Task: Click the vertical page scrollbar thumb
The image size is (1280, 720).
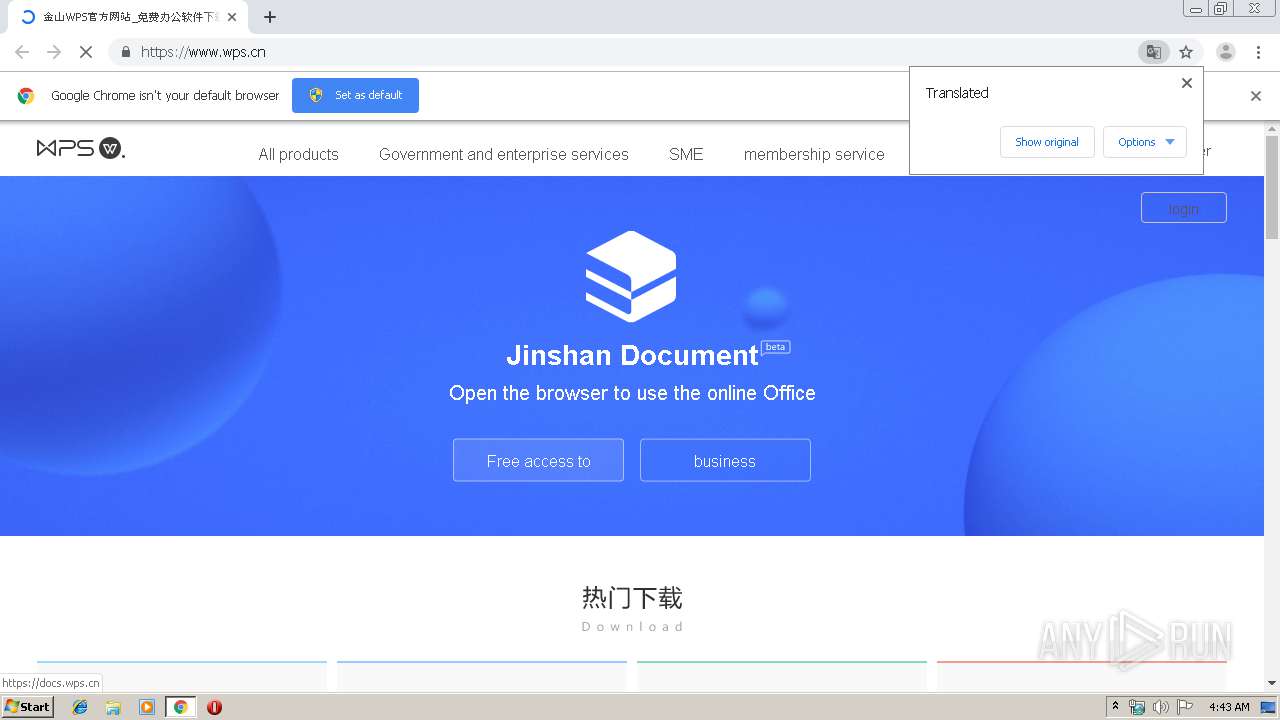Action: click(1272, 187)
